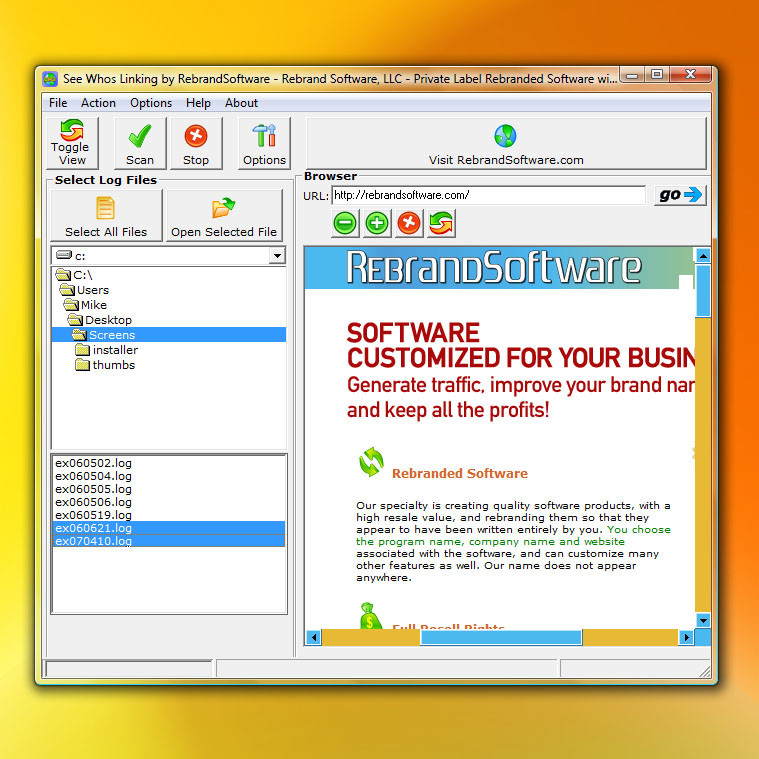Maximize the See Whos Linking window
This screenshot has height=759, width=759.
coord(657,75)
